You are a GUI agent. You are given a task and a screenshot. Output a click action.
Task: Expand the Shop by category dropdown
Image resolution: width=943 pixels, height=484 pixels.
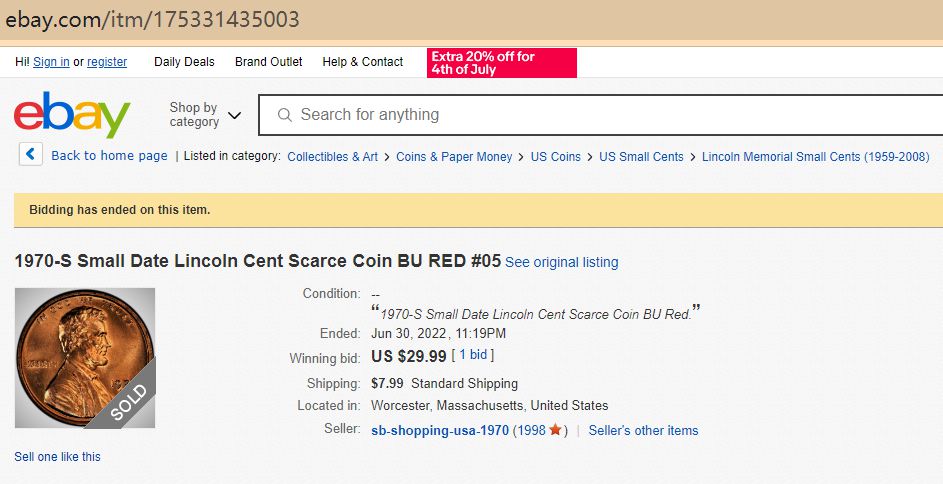pyautogui.click(x=205, y=115)
